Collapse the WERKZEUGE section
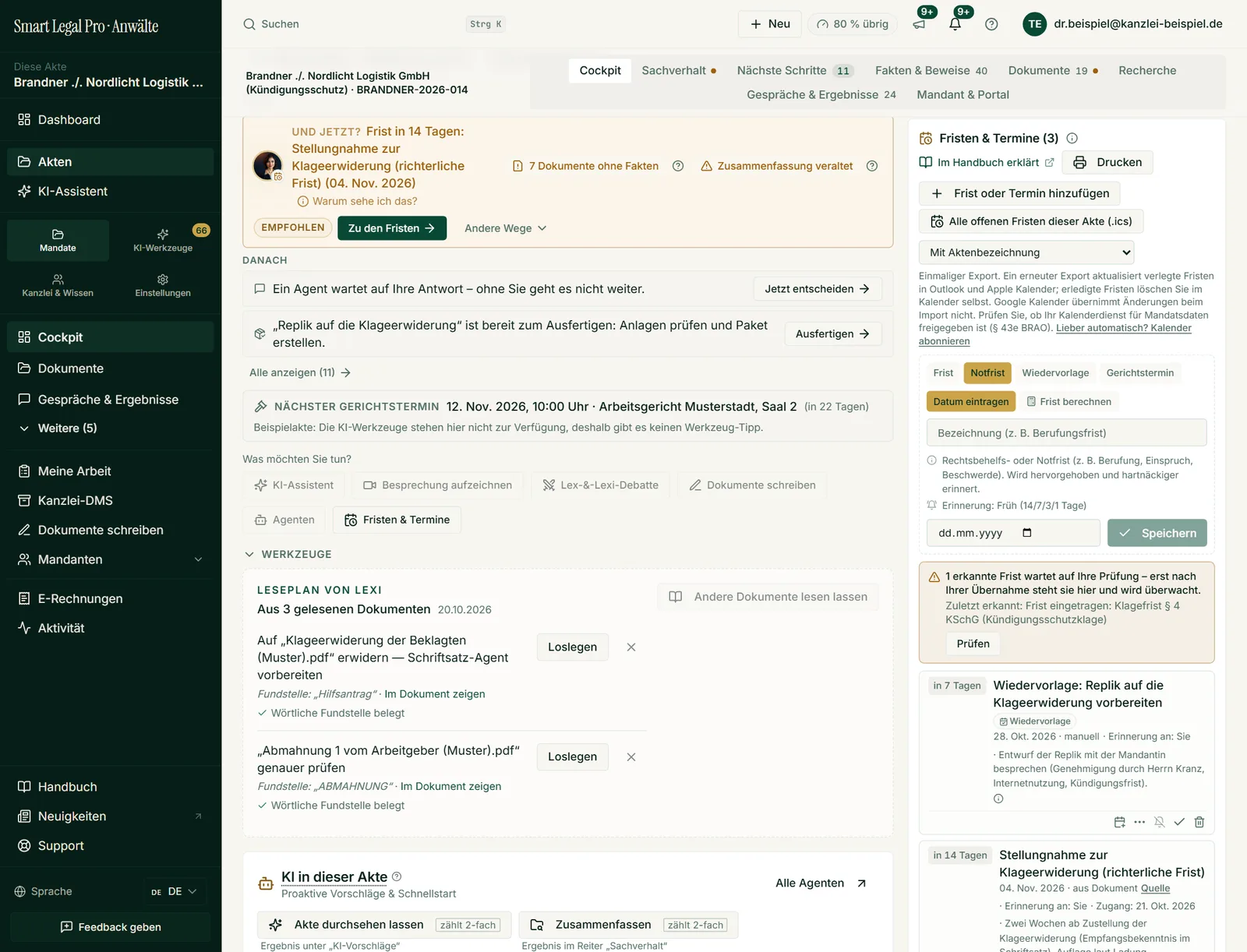Screen dimensions: 1247x952 pos(288,554)
